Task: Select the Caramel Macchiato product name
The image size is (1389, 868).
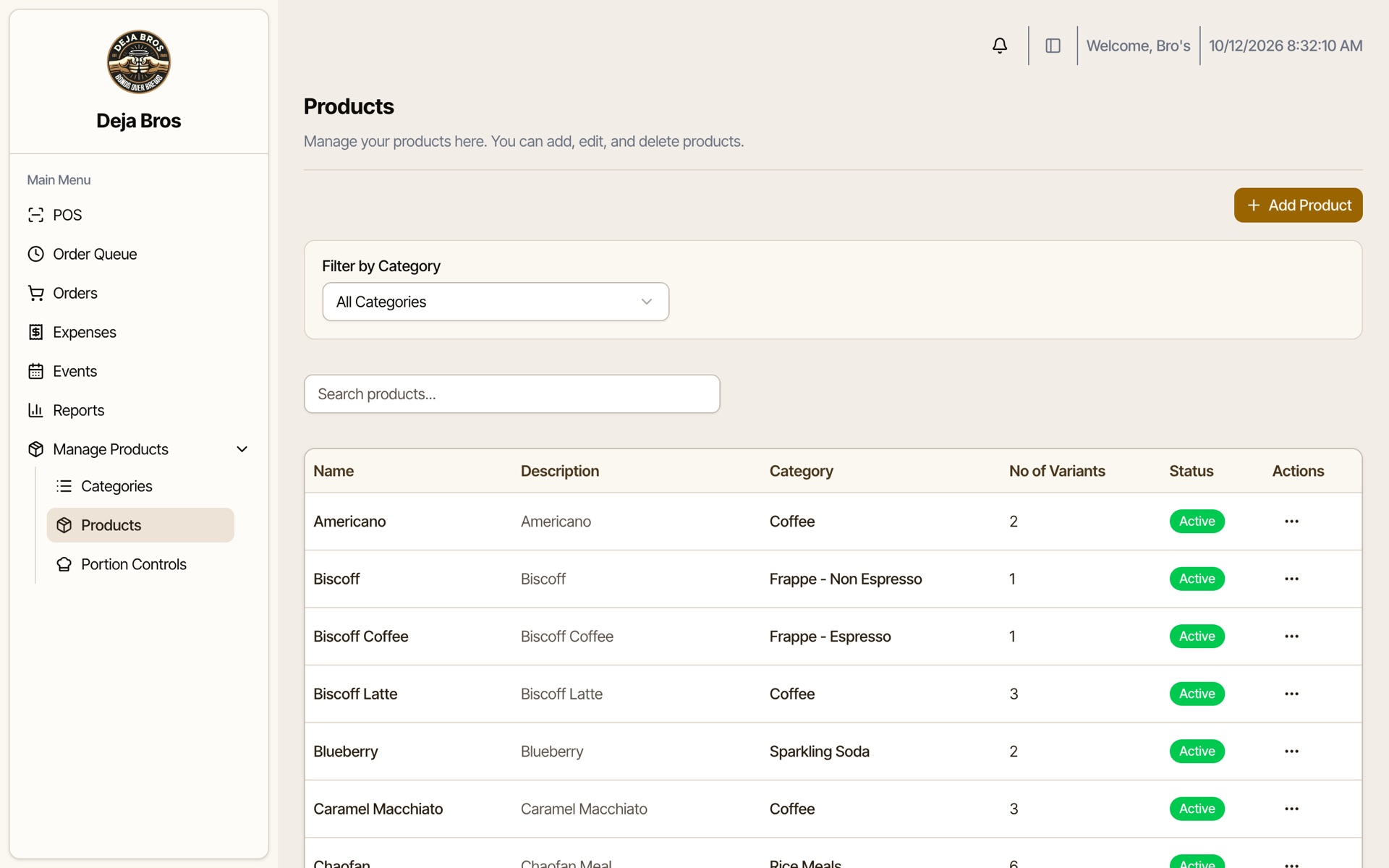Action: [x=378, y=809]
